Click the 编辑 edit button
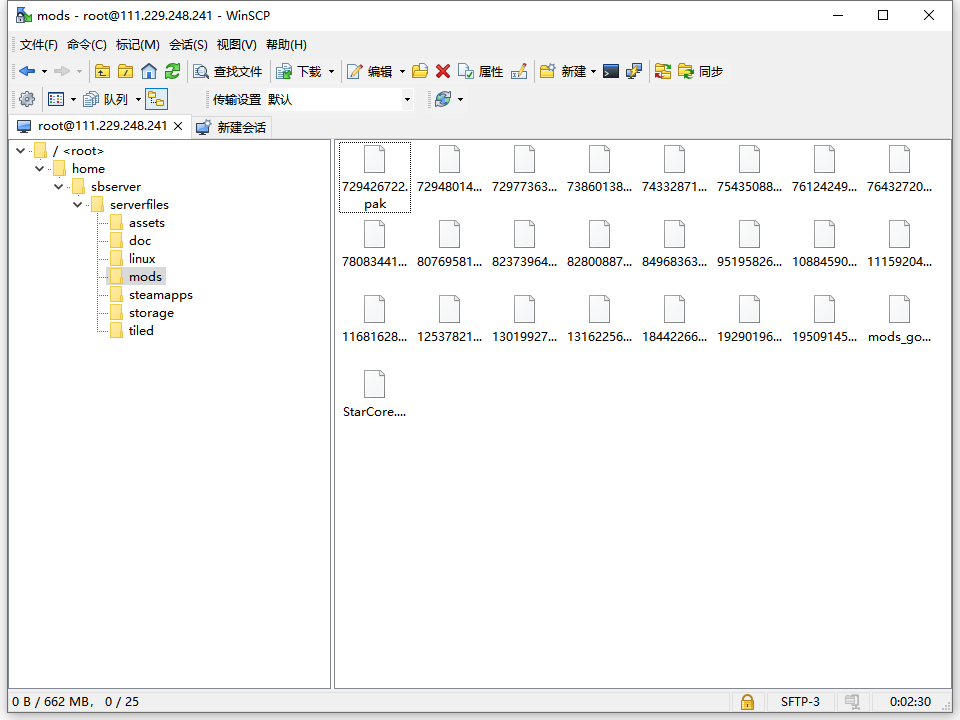This screenshot has height=720, width=960. click(x=370, y=72)
